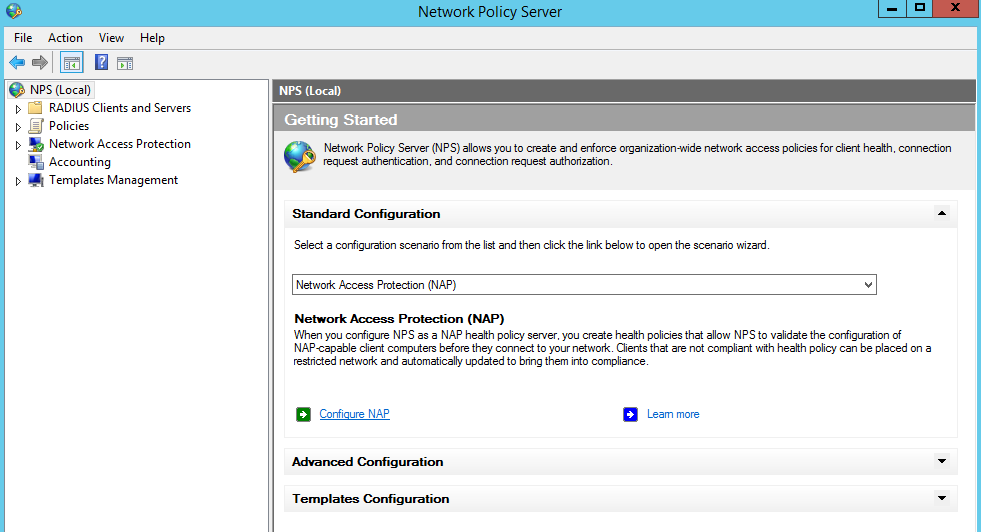The height and width of the screenshot is (532, 981).
Task: Open the Help menu
Action: 152,38
